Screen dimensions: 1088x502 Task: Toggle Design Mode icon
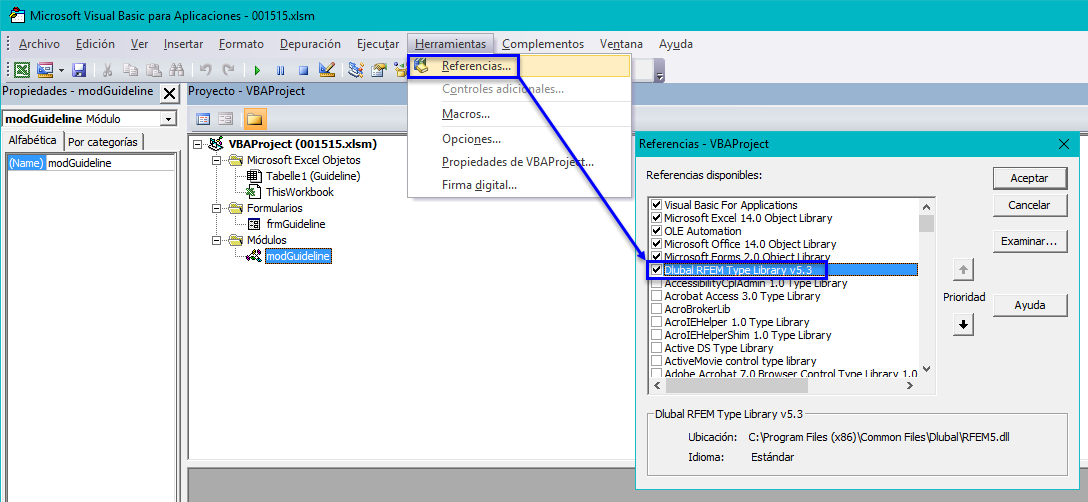coord(327,69)
